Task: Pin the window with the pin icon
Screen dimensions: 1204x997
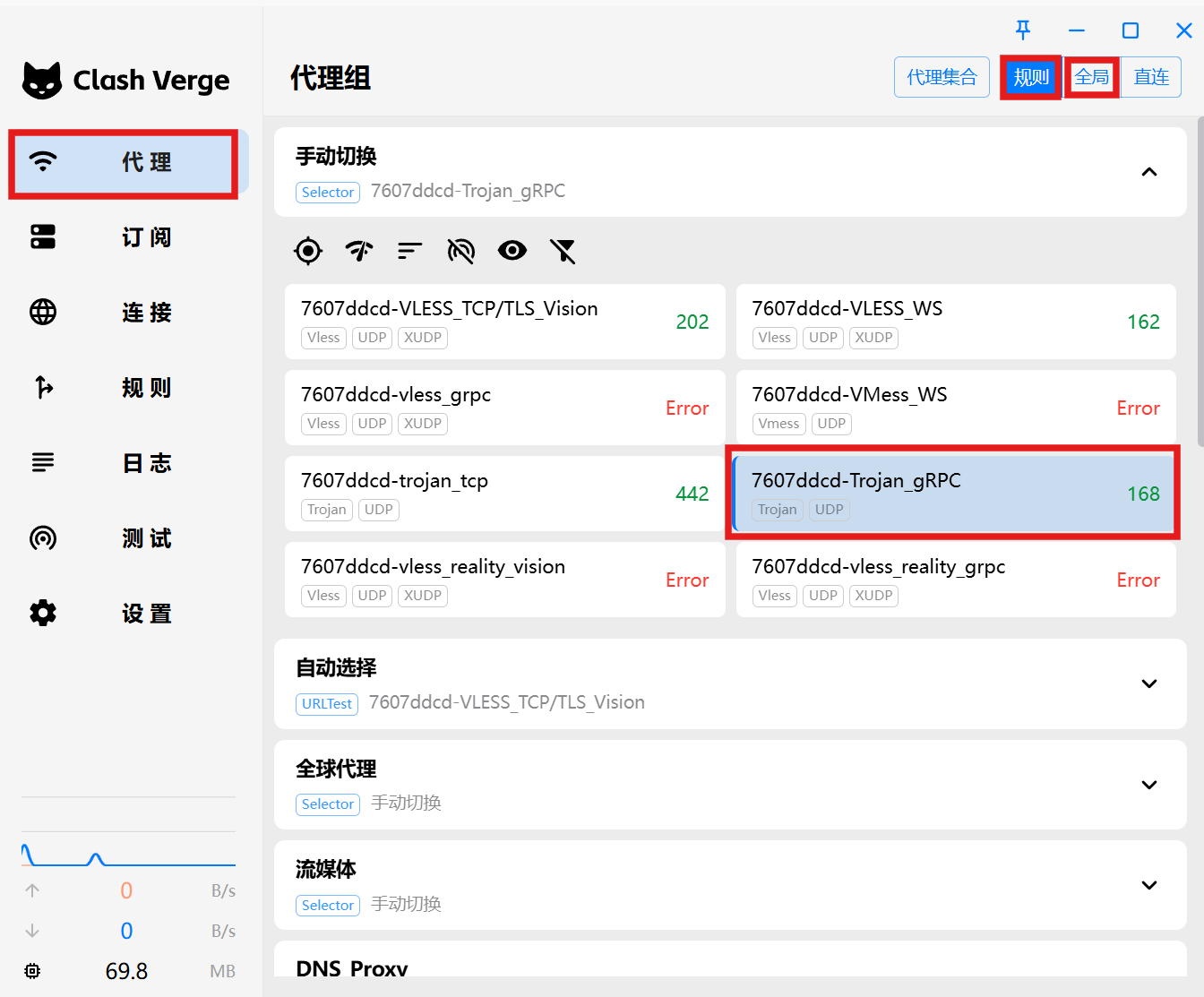Action: [x=1023, y=30]
